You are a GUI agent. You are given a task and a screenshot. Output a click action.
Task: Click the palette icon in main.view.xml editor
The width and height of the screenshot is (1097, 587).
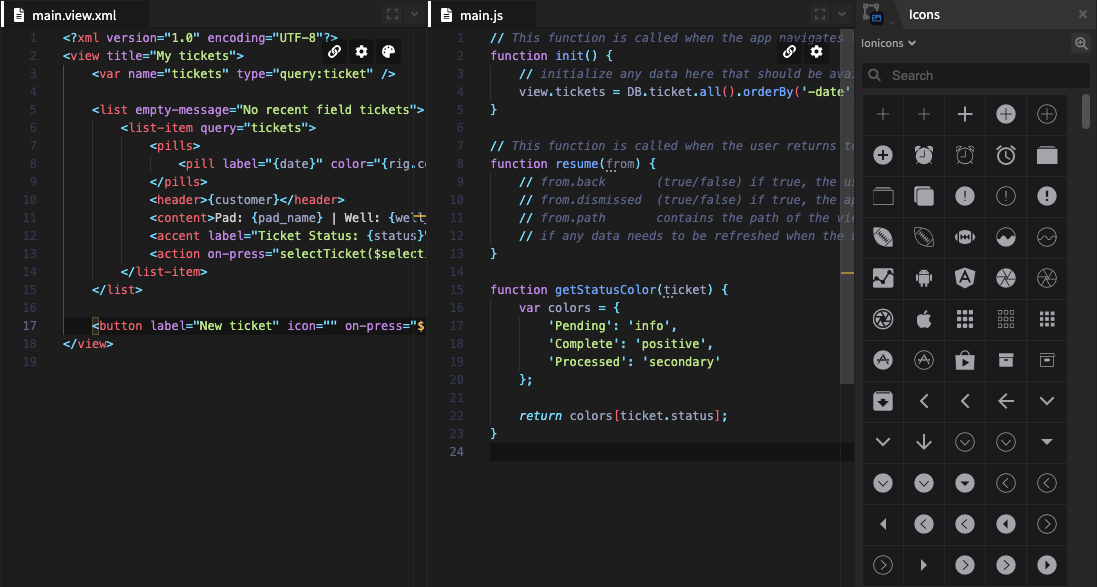pyautogui.click(x=389, y=52)
